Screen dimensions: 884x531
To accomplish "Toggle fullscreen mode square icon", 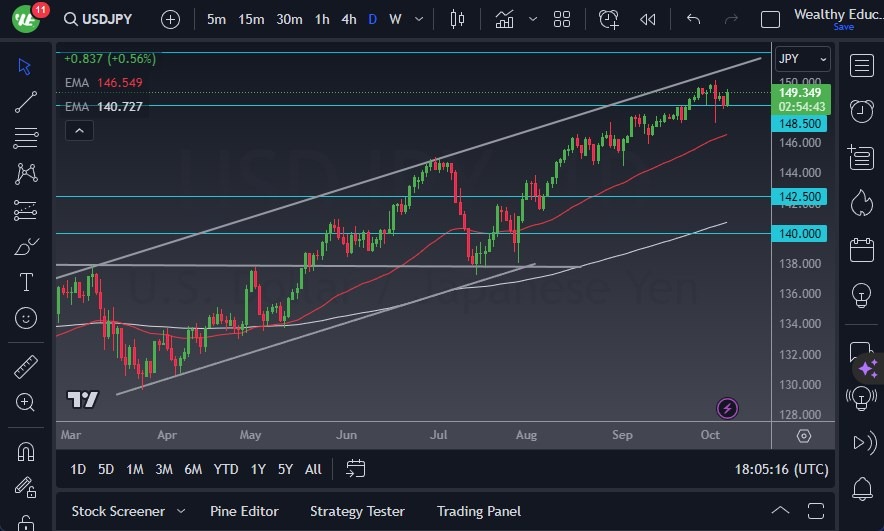I will pyautogui.click(x=770, y=19).
